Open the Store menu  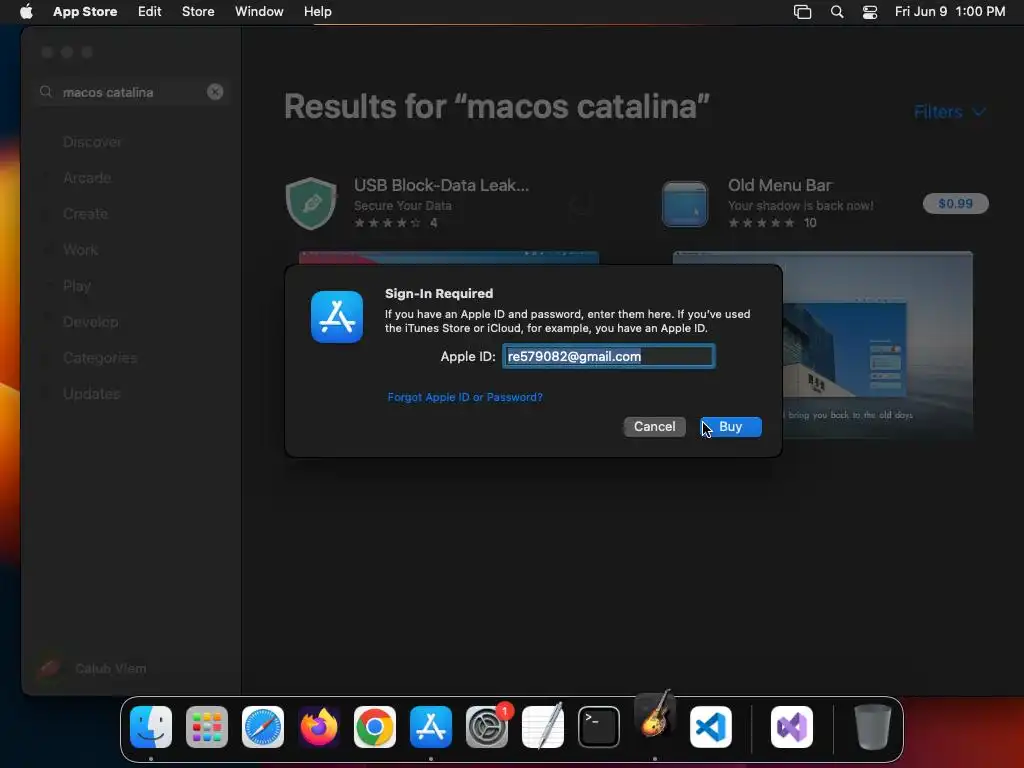click(x=198, y=12)
